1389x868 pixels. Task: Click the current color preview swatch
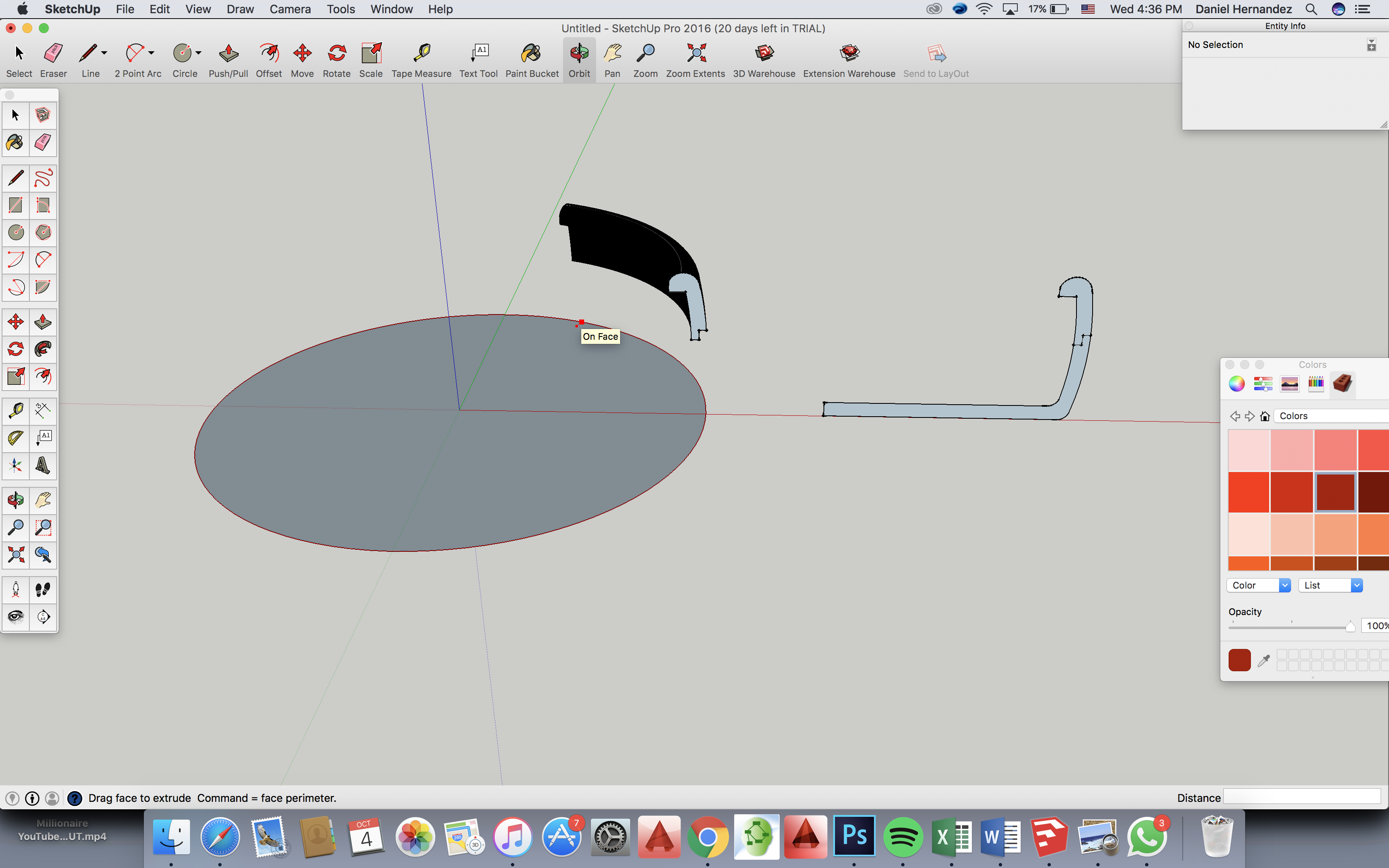[x=1239, y=660]
